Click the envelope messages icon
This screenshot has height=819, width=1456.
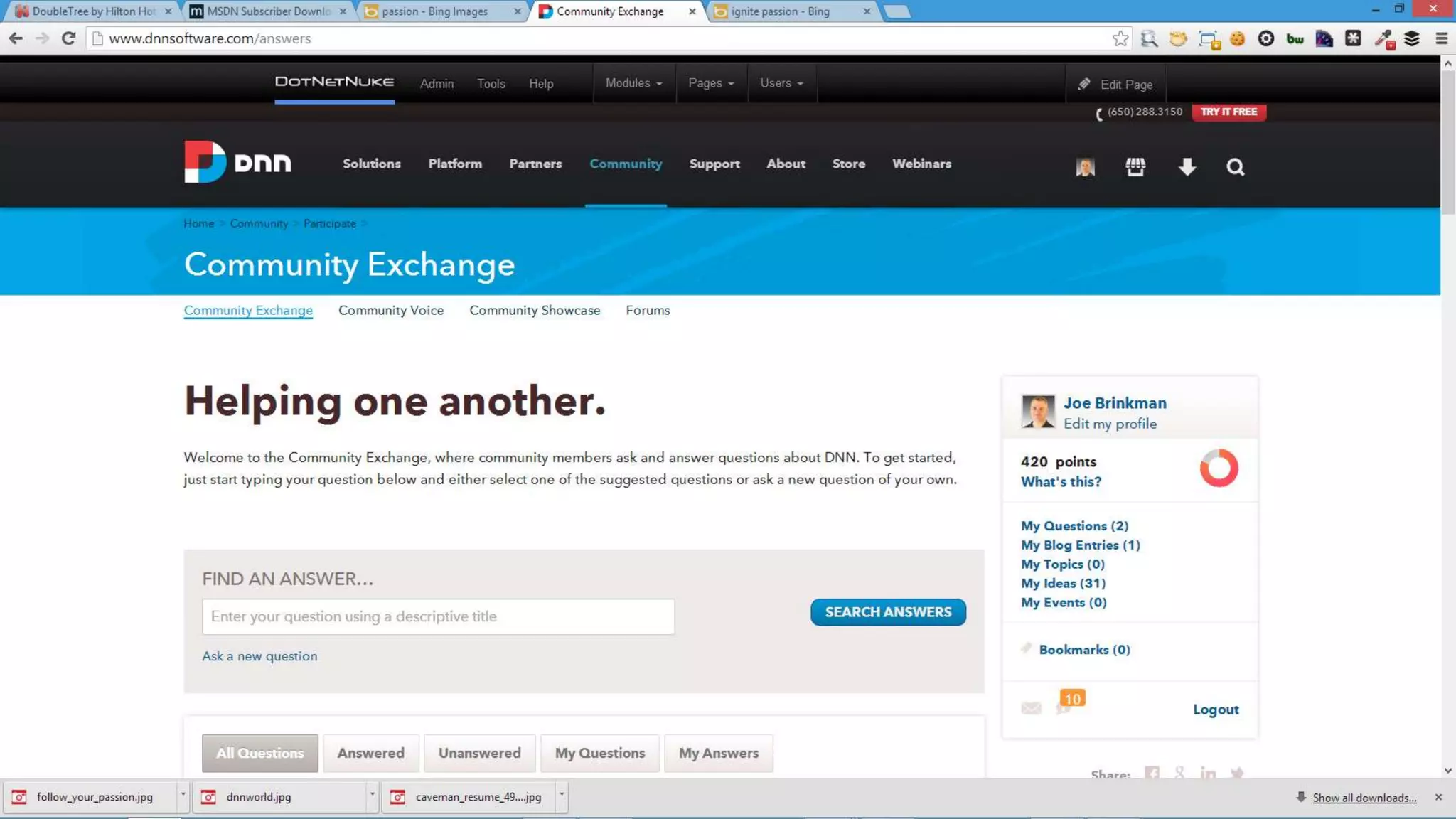1031,708
